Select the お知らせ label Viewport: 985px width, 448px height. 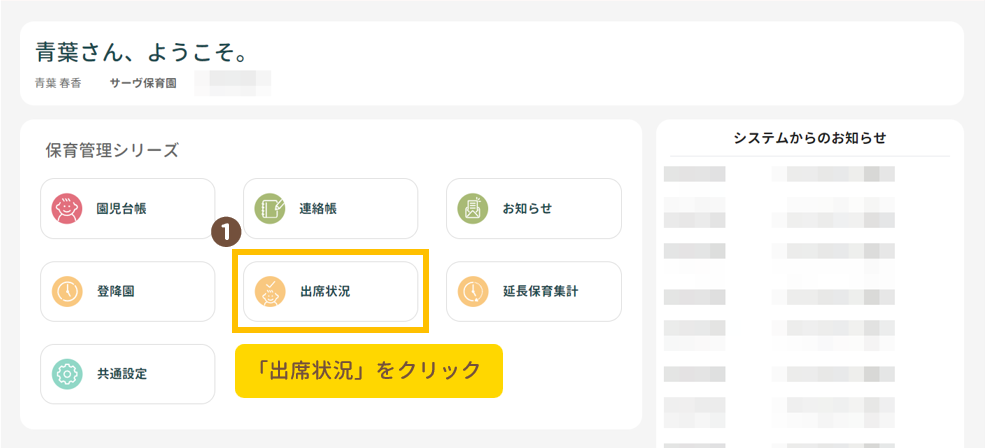tap(527, 209)
